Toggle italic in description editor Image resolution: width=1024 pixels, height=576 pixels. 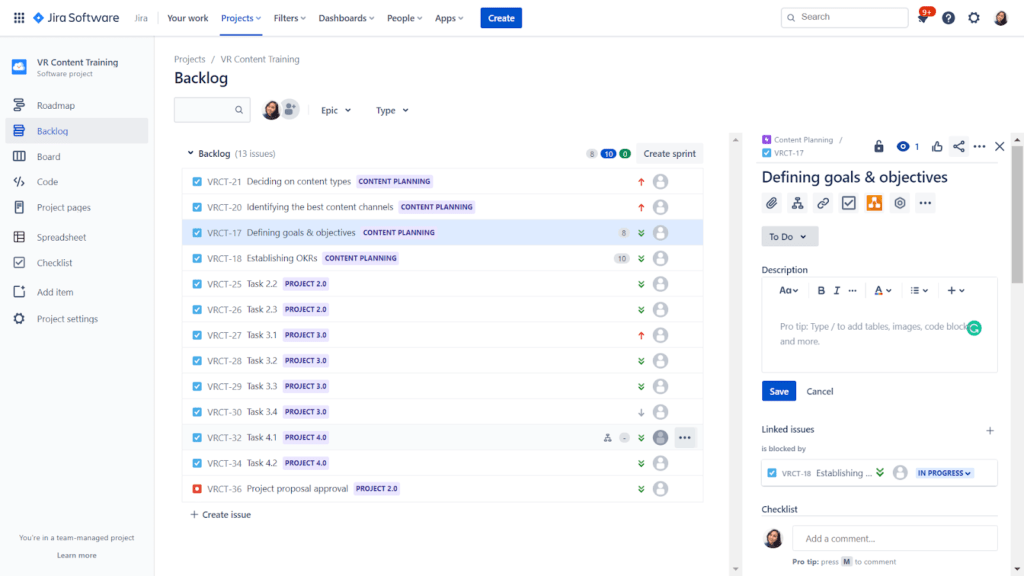[837, 291]
